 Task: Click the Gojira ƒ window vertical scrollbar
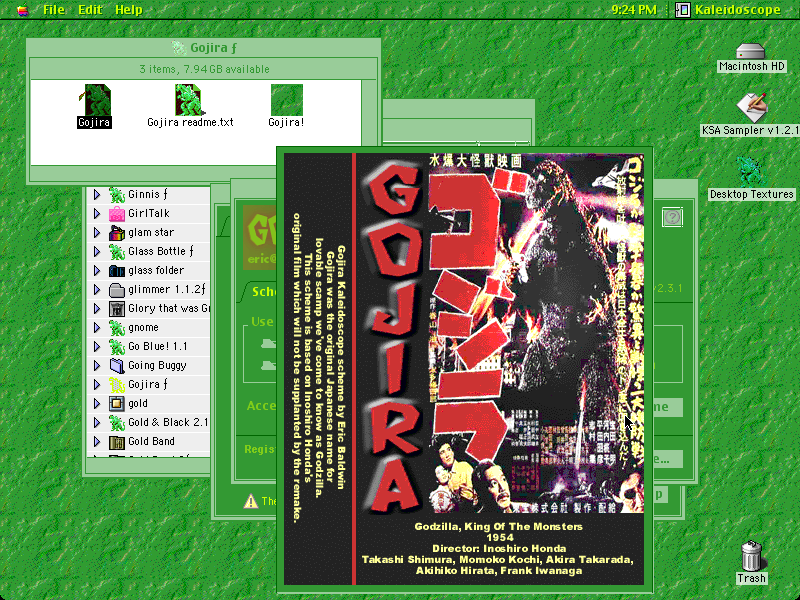click(x=369, y=122)
